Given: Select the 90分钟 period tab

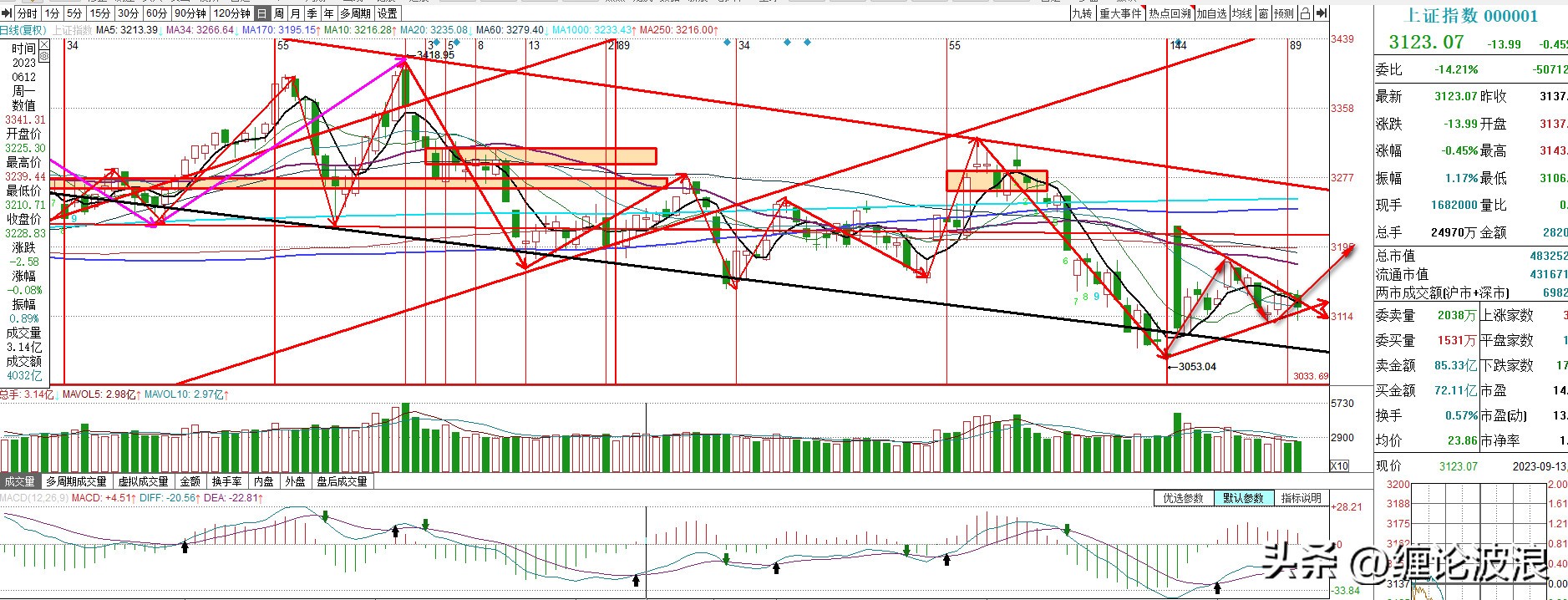Looking at the screenshot, I should click(x=190, y=13).
